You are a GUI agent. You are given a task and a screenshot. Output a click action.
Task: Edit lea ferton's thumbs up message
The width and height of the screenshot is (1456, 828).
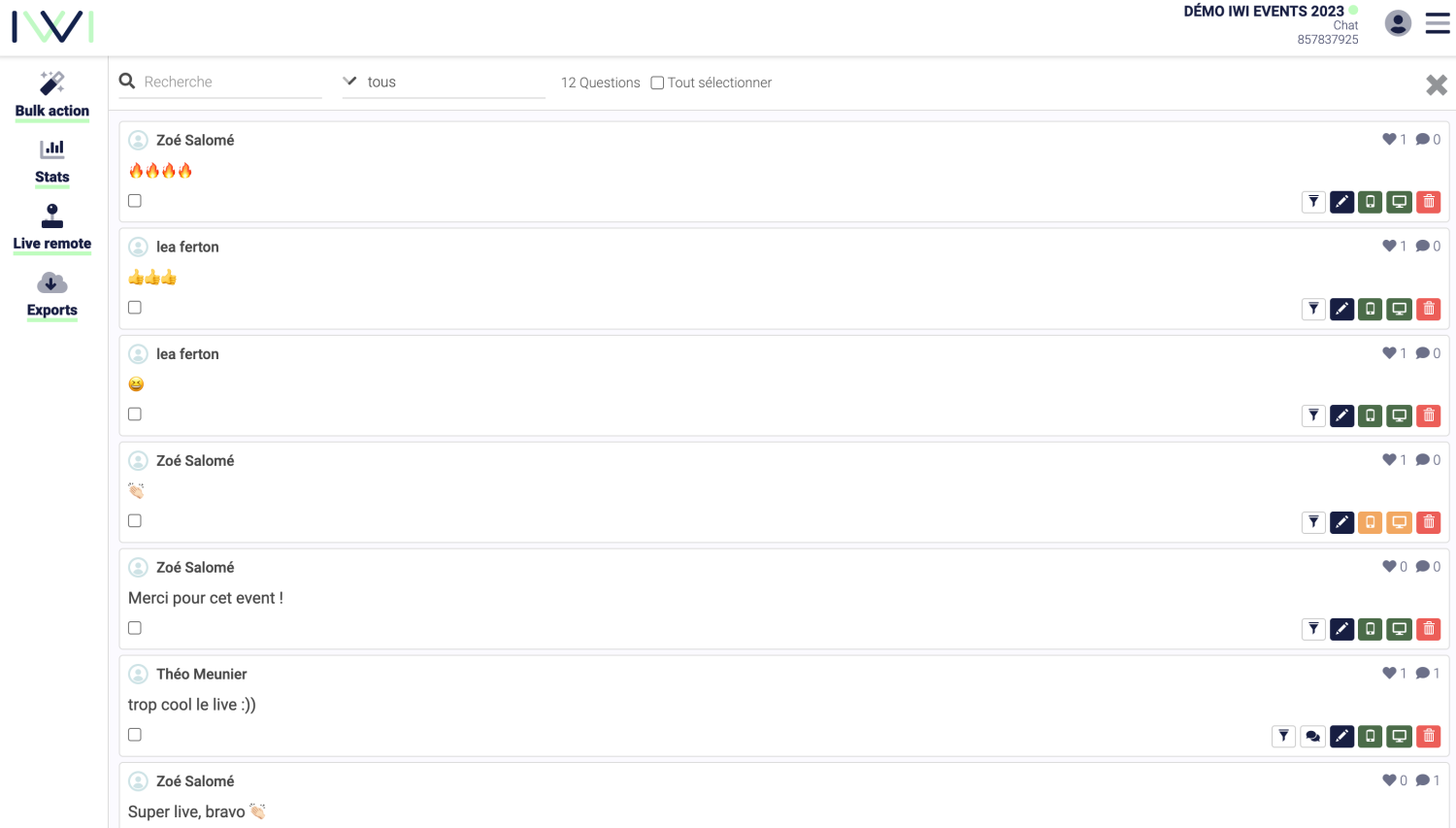tap(1342, 309)
